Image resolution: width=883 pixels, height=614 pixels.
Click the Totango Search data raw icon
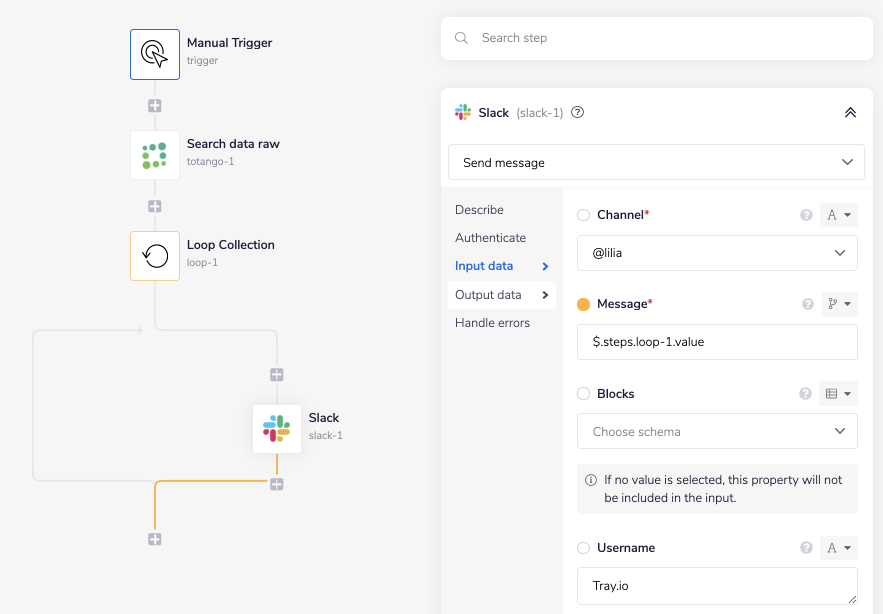point(155,155)
